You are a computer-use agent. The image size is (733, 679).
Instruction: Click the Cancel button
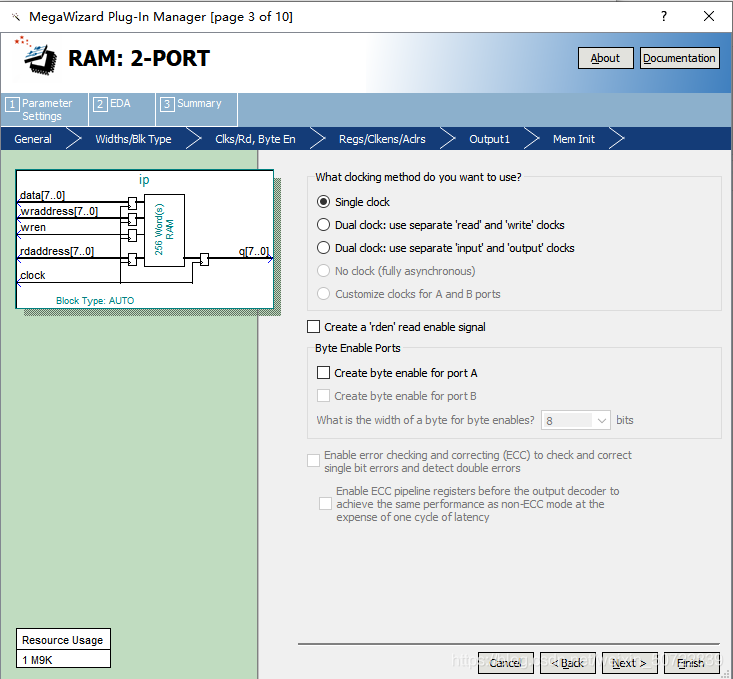tap(505, 663)
